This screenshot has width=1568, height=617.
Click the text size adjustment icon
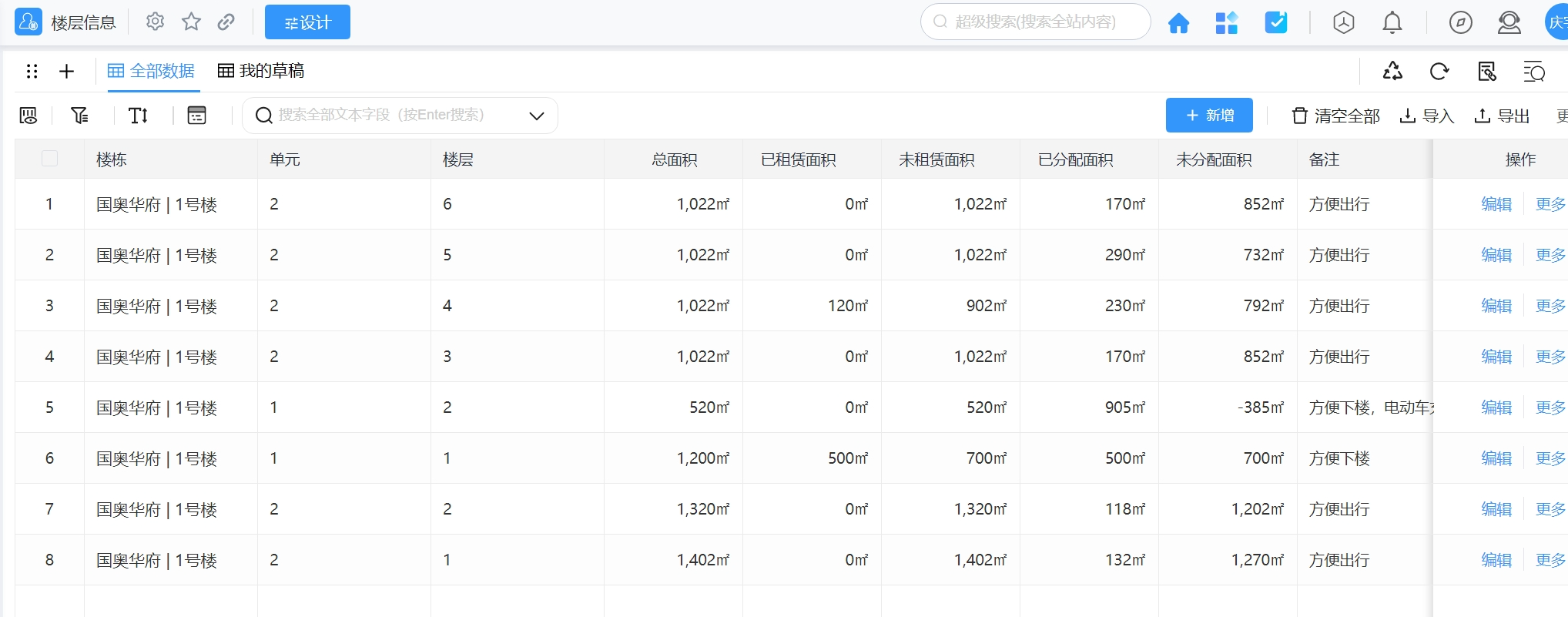[139, 116]
